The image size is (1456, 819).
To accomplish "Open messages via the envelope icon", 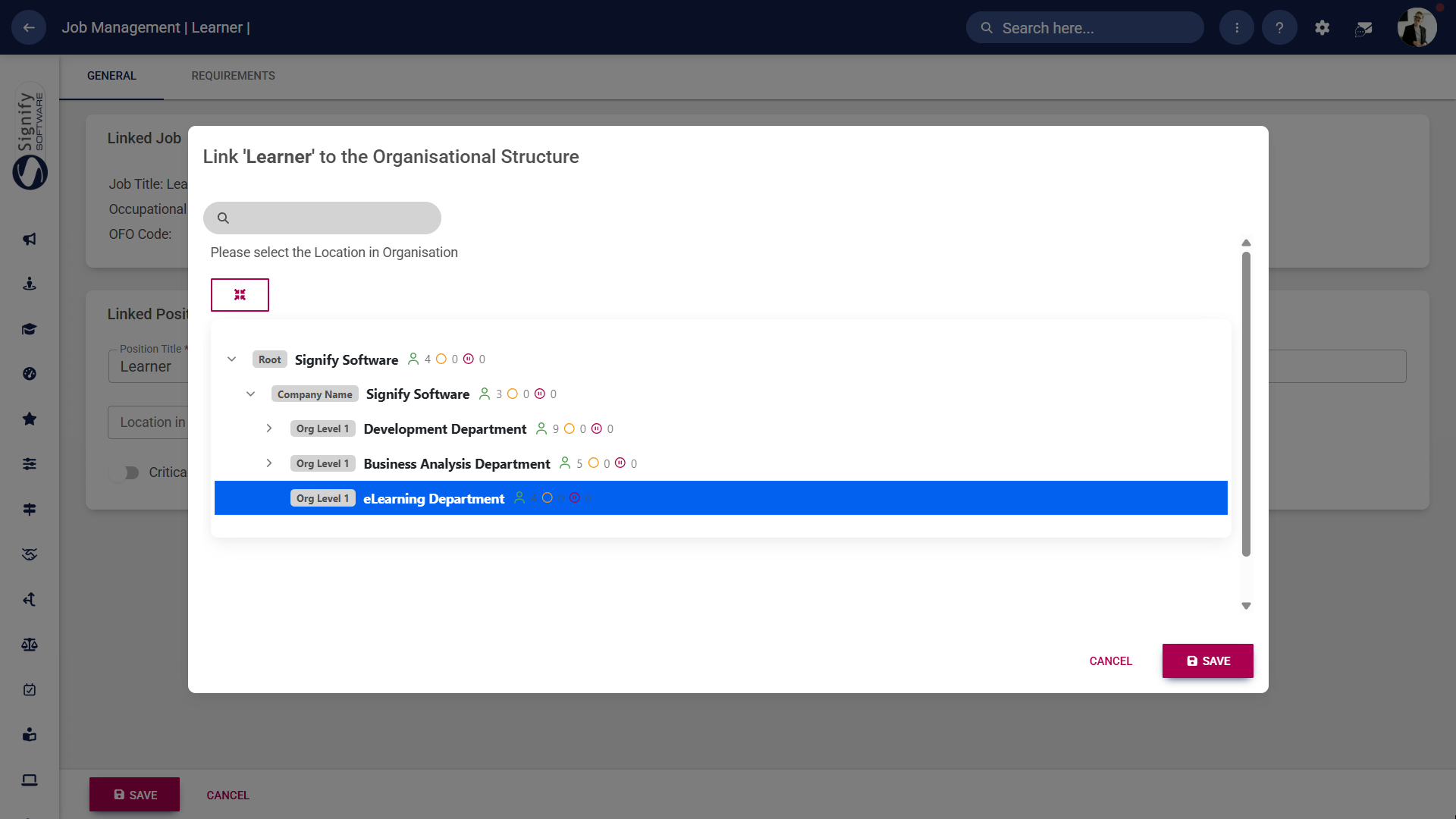I will [1363, 27].
